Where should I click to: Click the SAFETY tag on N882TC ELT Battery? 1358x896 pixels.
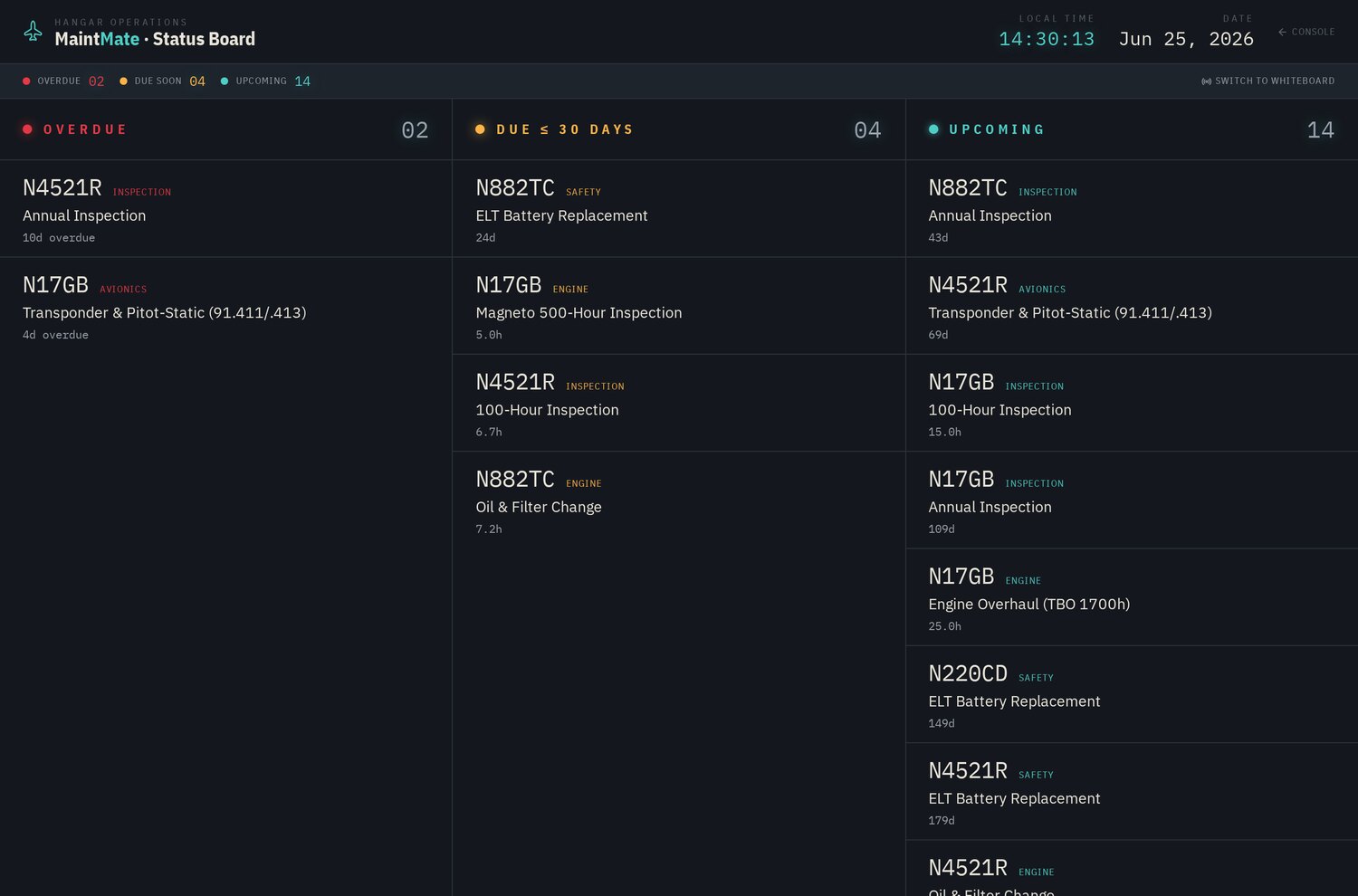(x=583, y=192)
